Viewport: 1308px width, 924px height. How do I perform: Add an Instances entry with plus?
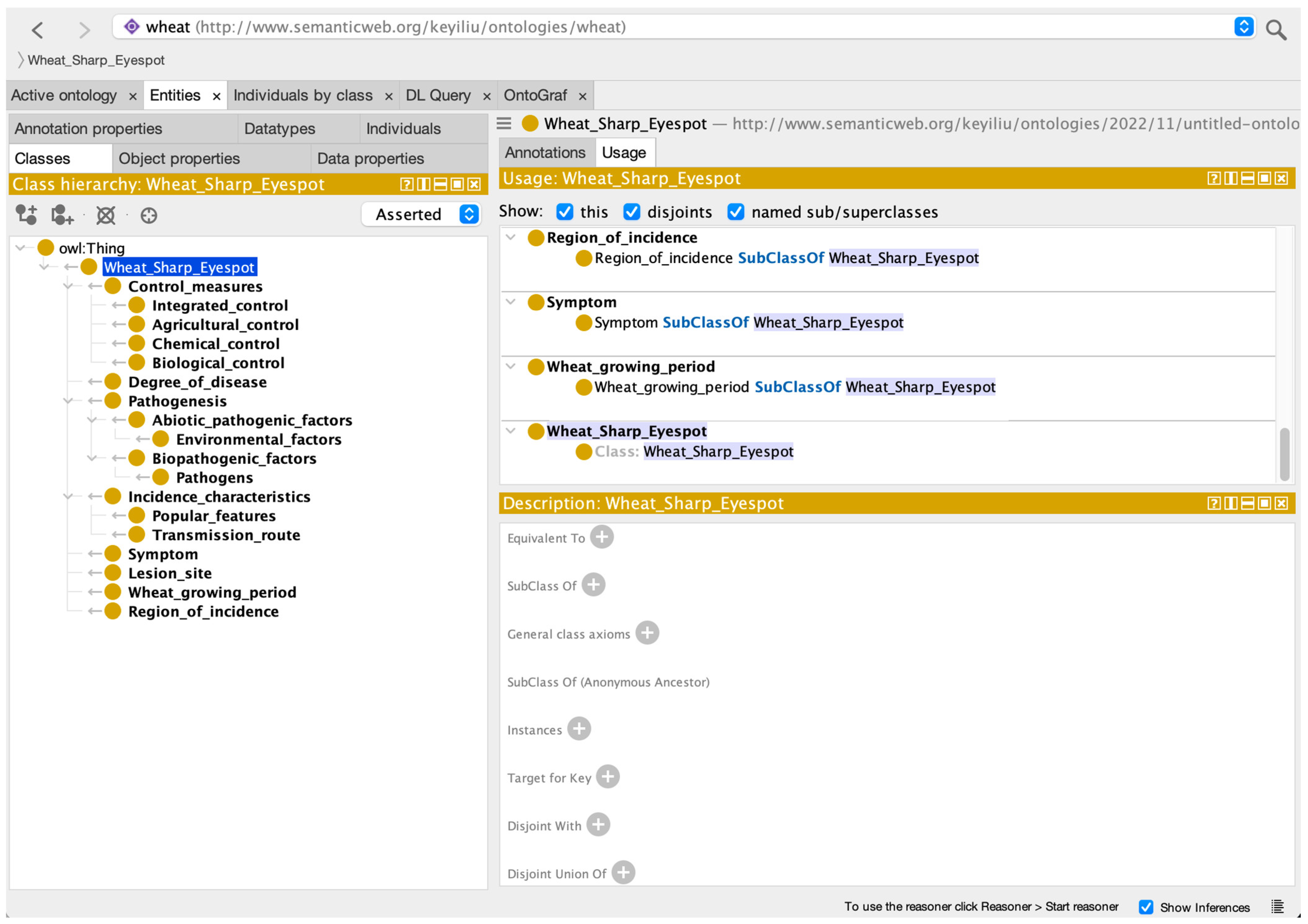tap(579, 728)
